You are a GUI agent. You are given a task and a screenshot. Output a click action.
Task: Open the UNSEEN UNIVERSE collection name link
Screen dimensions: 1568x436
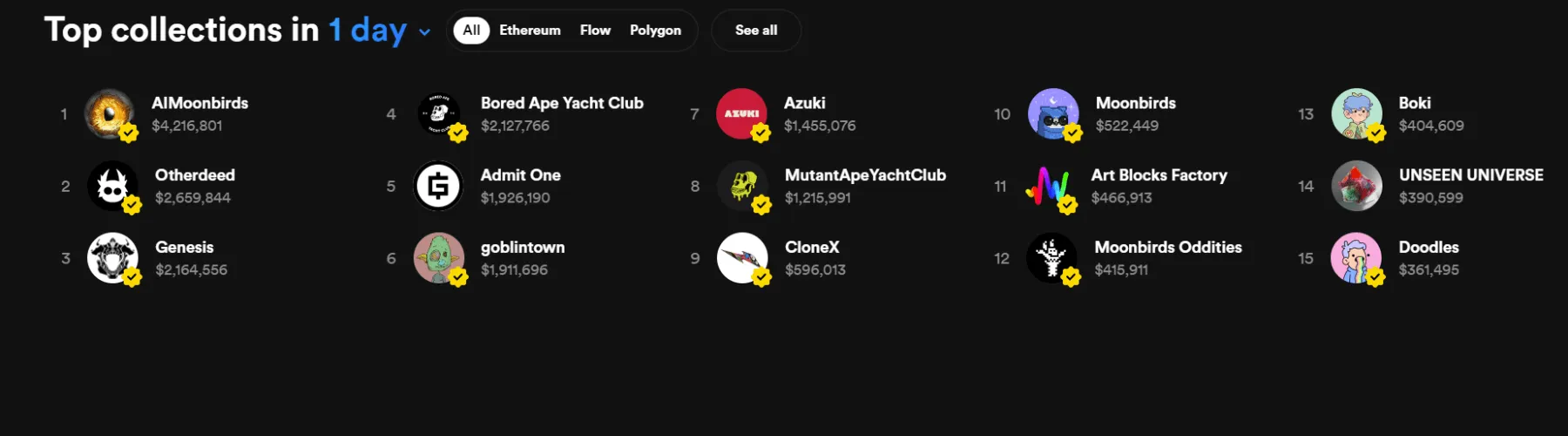pyautogui.click(x=1470, y=175)
